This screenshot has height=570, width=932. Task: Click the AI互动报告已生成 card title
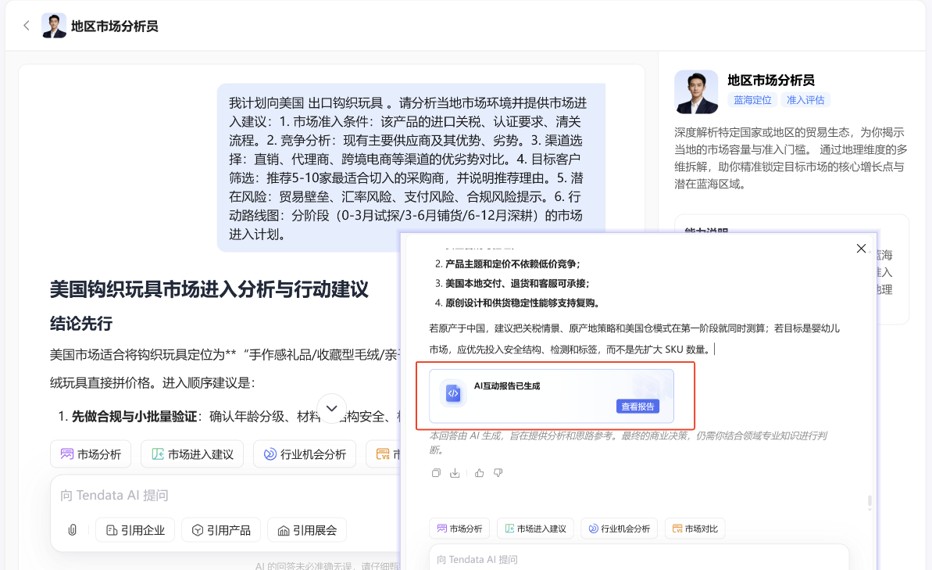(x=507, y=386)
